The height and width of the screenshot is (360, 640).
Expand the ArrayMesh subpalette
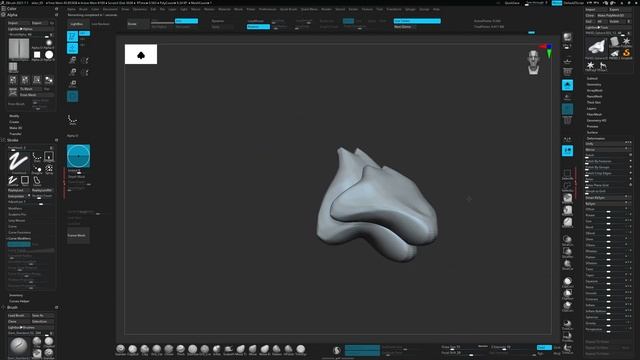594,91
